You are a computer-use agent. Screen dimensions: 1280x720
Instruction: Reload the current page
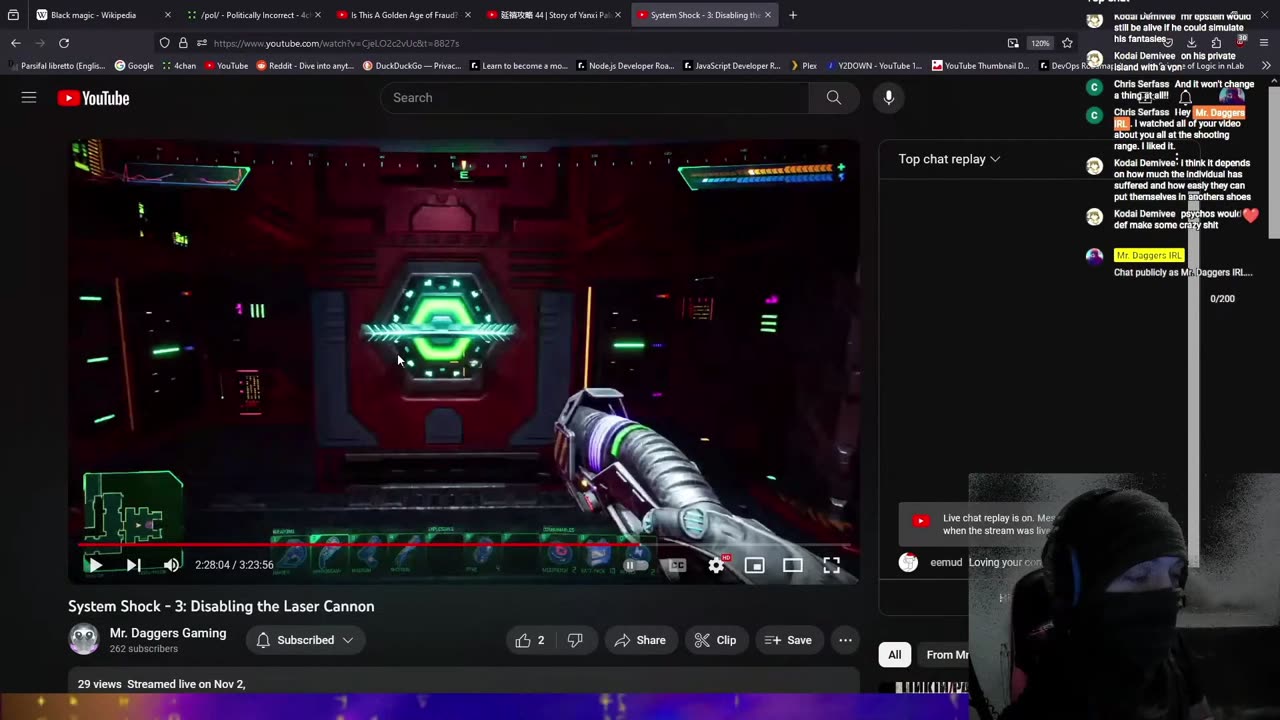coord(64,43)
